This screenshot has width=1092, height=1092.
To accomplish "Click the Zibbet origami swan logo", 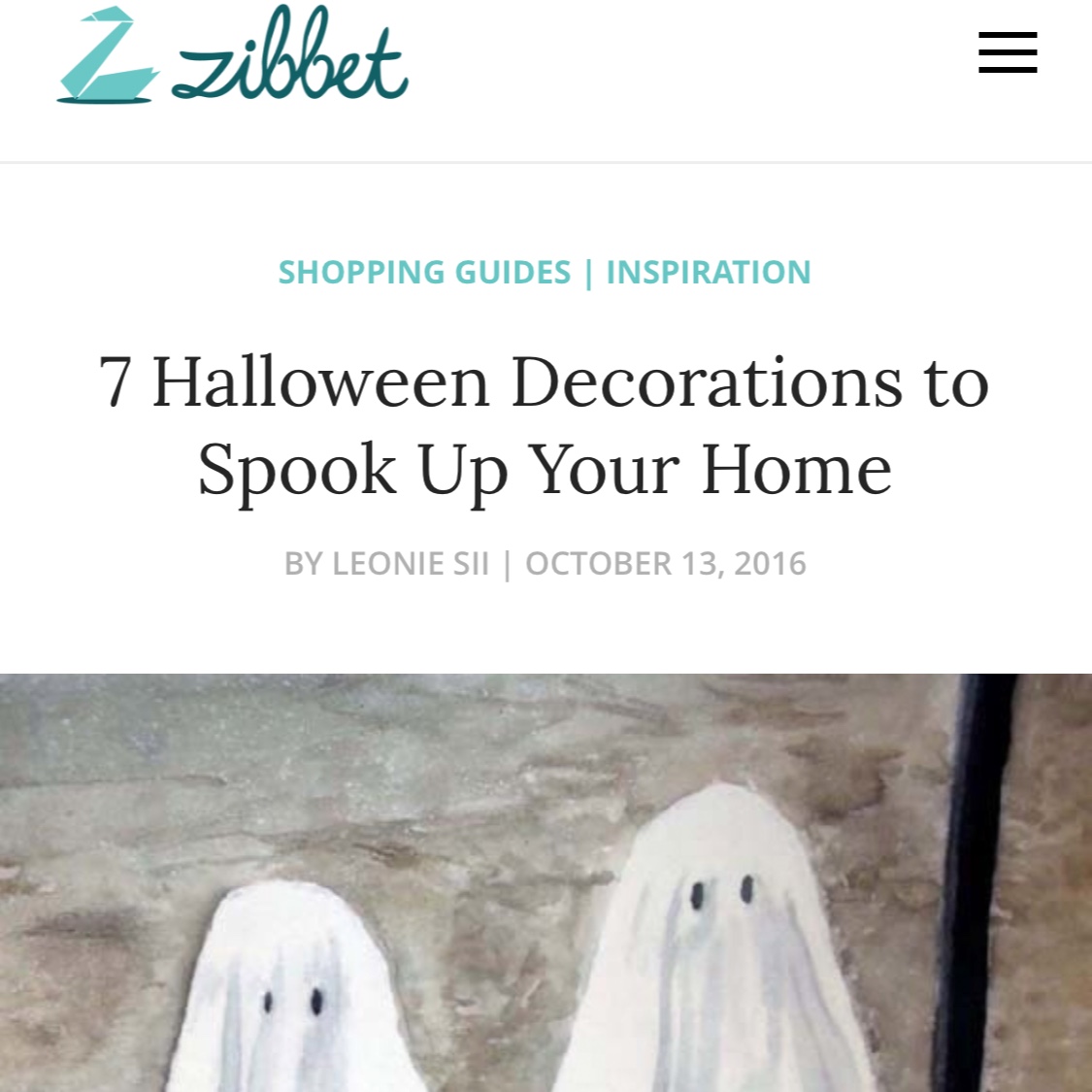I will coord(108,55).
